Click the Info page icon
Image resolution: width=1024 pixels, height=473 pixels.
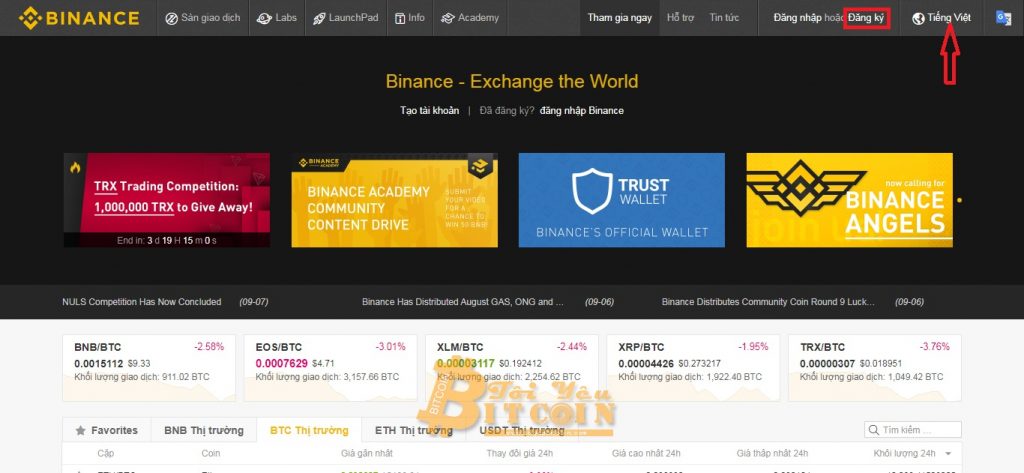pyautogui.click(x=400, y=18)
